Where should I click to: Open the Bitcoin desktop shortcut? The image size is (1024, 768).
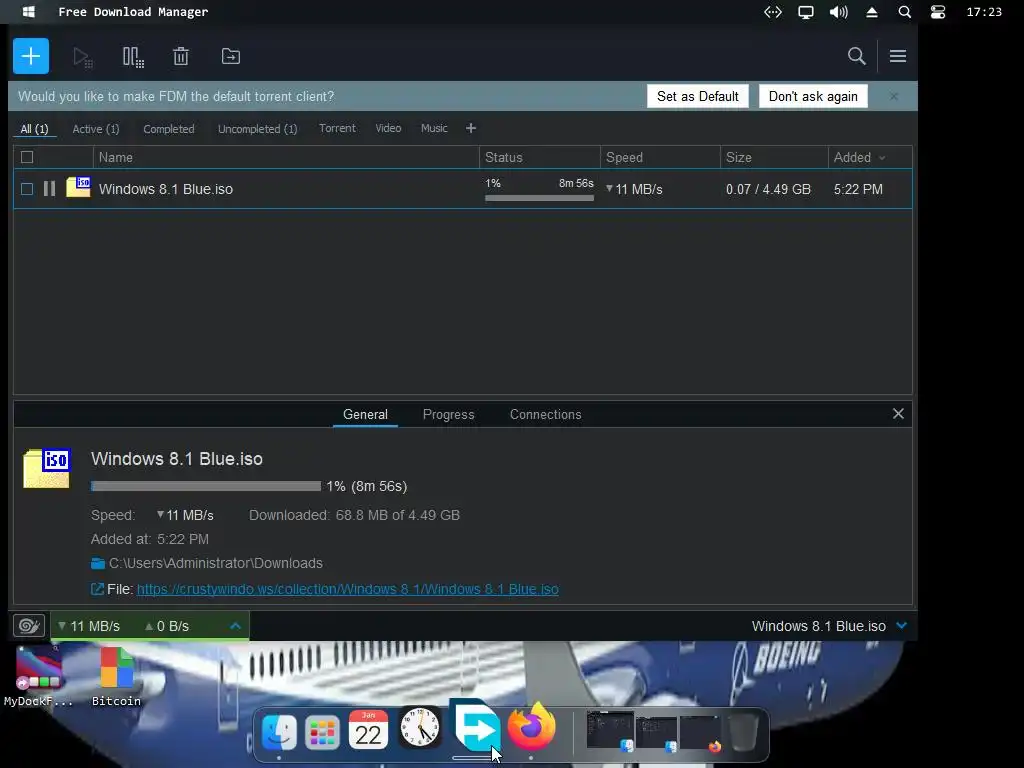(x=116, y=677)
